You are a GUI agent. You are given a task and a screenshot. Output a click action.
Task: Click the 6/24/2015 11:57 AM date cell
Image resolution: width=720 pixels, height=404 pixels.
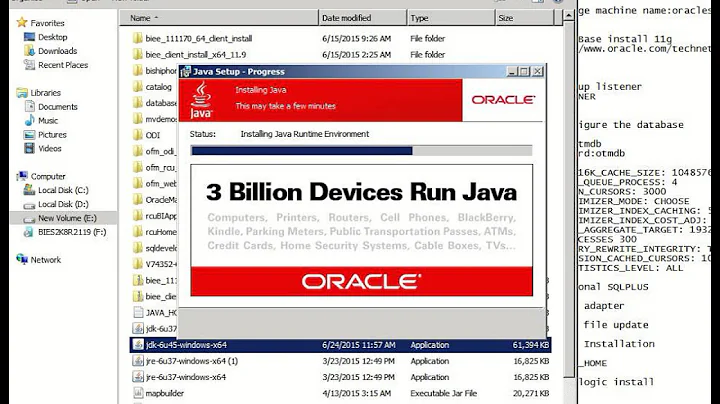[x=359, y=345]
